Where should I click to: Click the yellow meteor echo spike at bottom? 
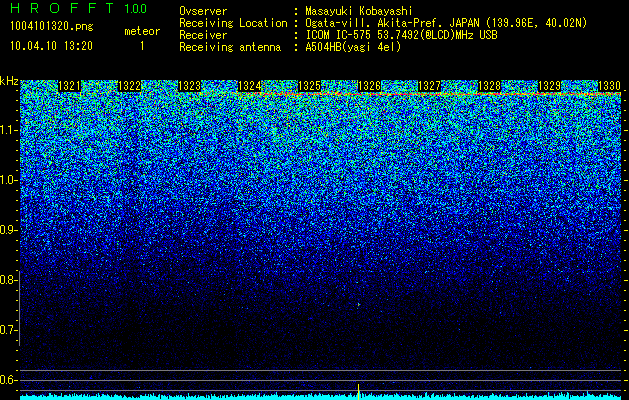pos(358,391)
